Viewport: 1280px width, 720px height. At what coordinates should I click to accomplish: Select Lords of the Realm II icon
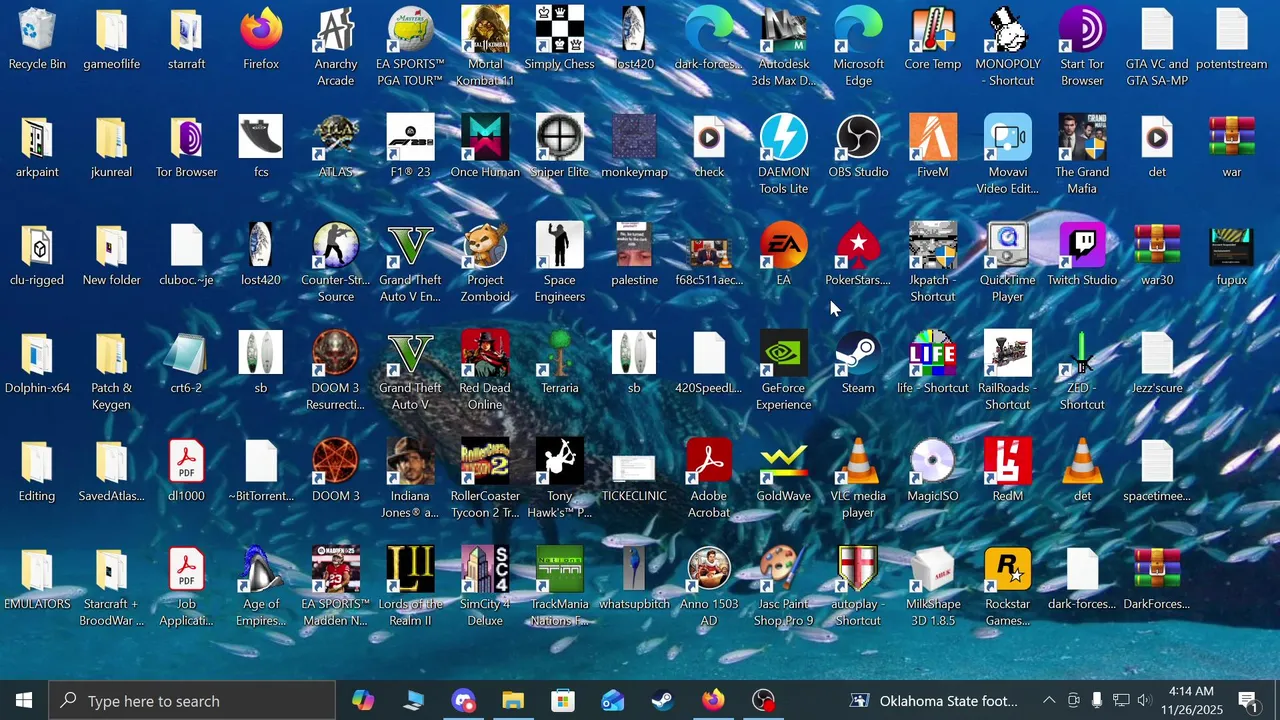click(x=410, y=588)
